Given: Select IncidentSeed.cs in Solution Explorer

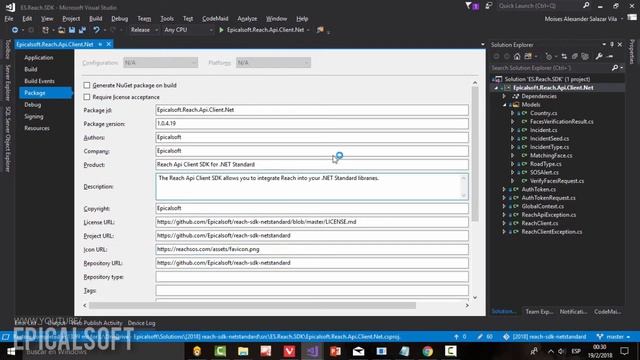Looking at the screenshot, I should tap(549, 139).
